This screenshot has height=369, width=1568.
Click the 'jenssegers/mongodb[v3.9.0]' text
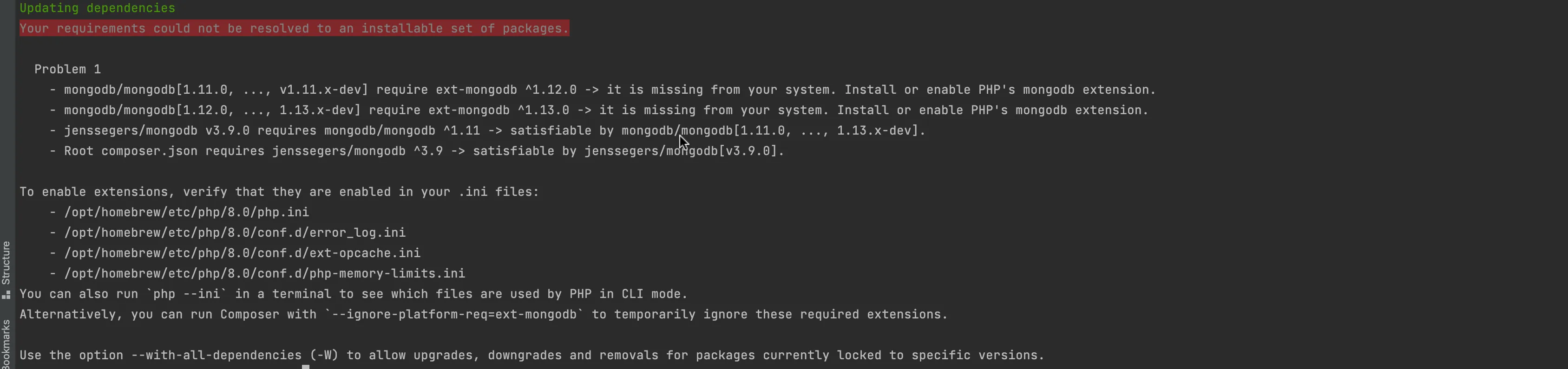tap(681, 151)
